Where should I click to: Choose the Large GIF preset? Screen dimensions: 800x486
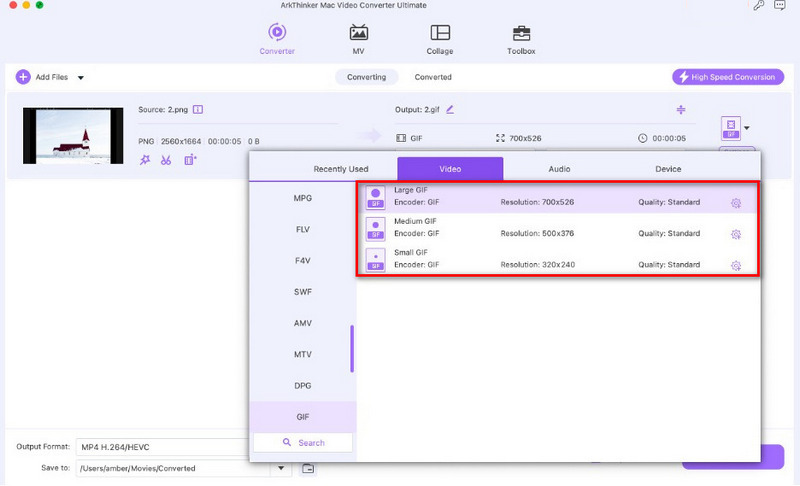(558, 197)
